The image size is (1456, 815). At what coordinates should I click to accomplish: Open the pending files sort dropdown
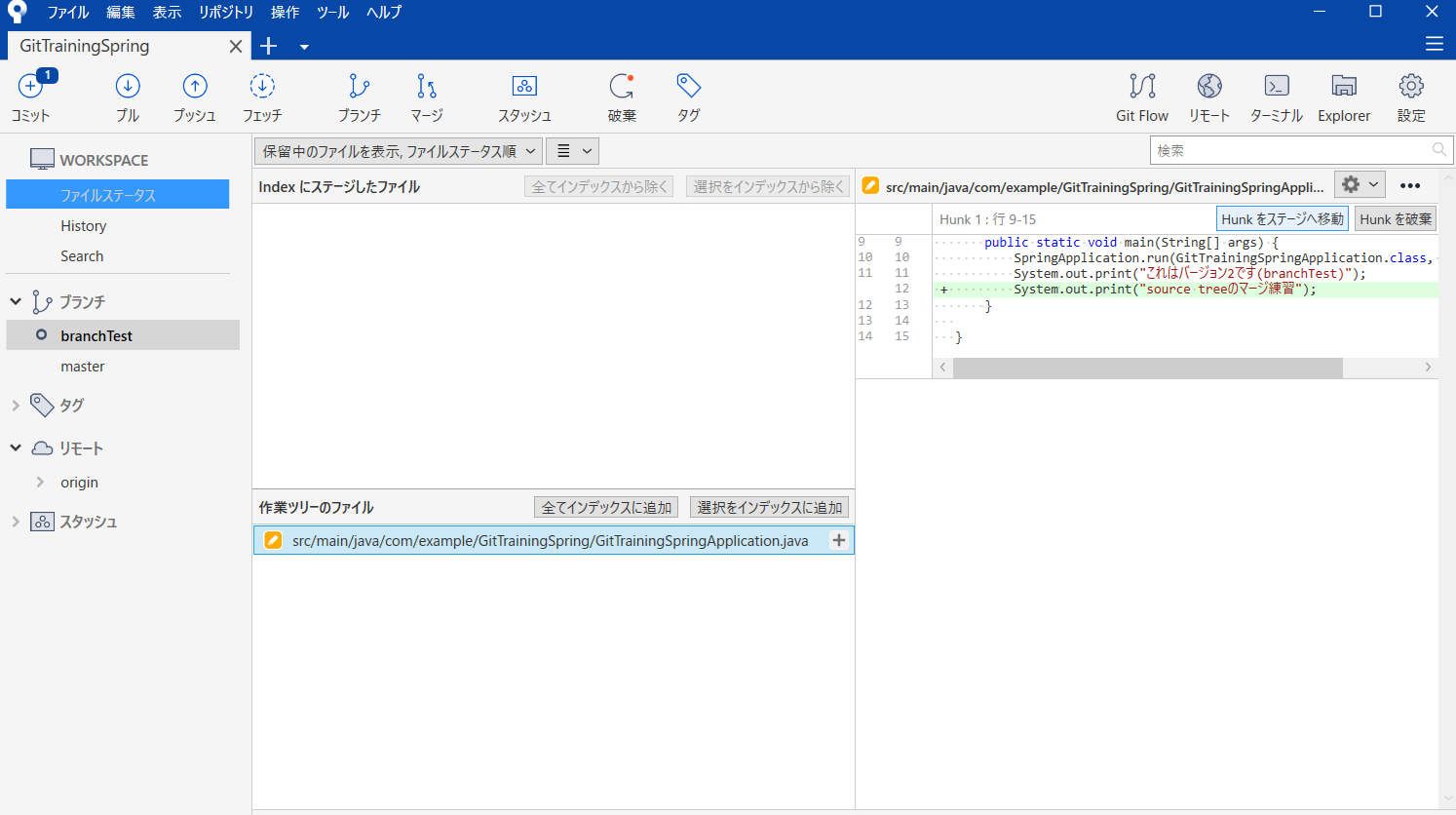[399, 151]
